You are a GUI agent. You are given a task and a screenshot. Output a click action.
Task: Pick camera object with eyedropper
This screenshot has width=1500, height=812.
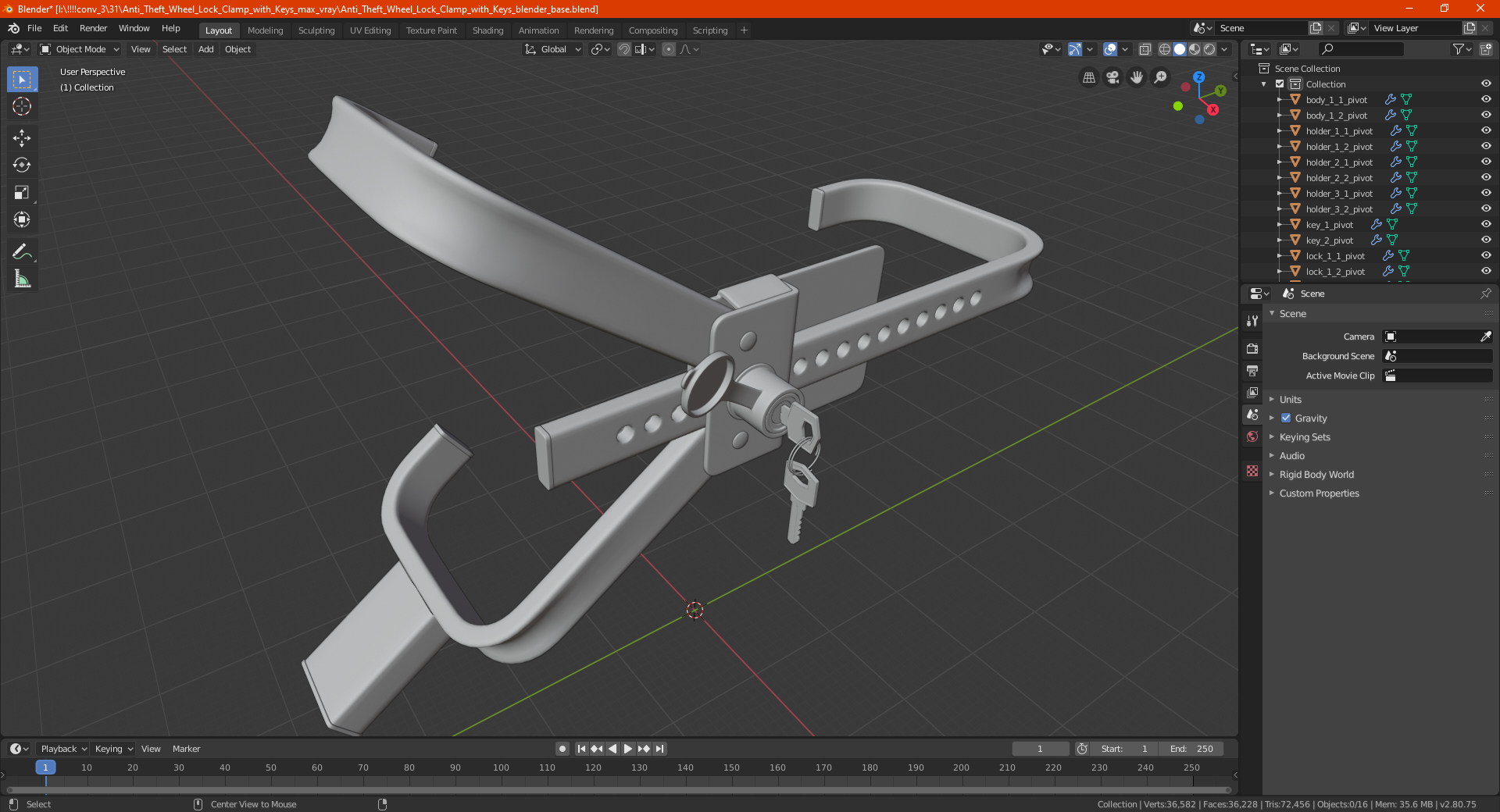click(1485, 337)
